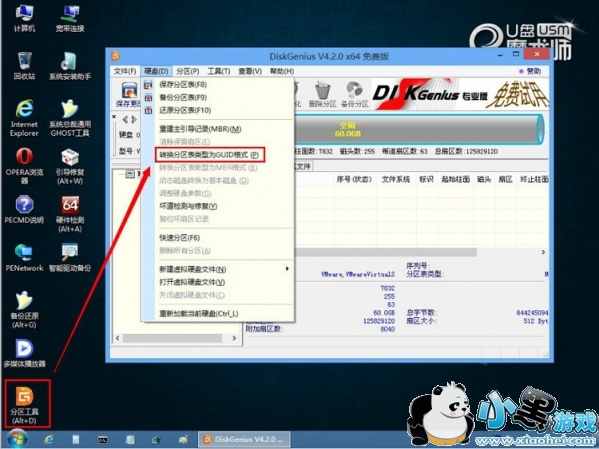Click left arrow of tree panel scrollbar
The width and height of the screenshot is (599, 449).
[118, 338]
